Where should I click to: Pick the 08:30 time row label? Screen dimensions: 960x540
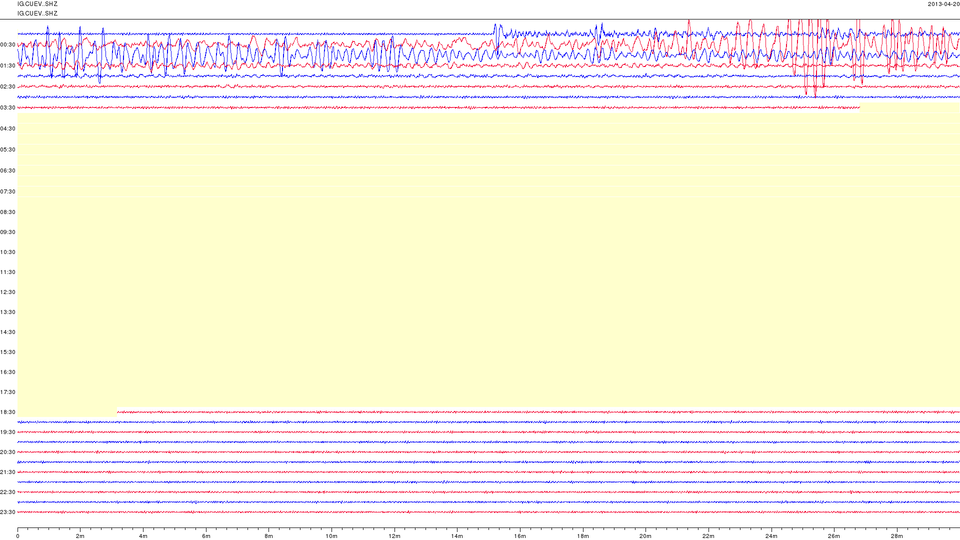point(8,212)
